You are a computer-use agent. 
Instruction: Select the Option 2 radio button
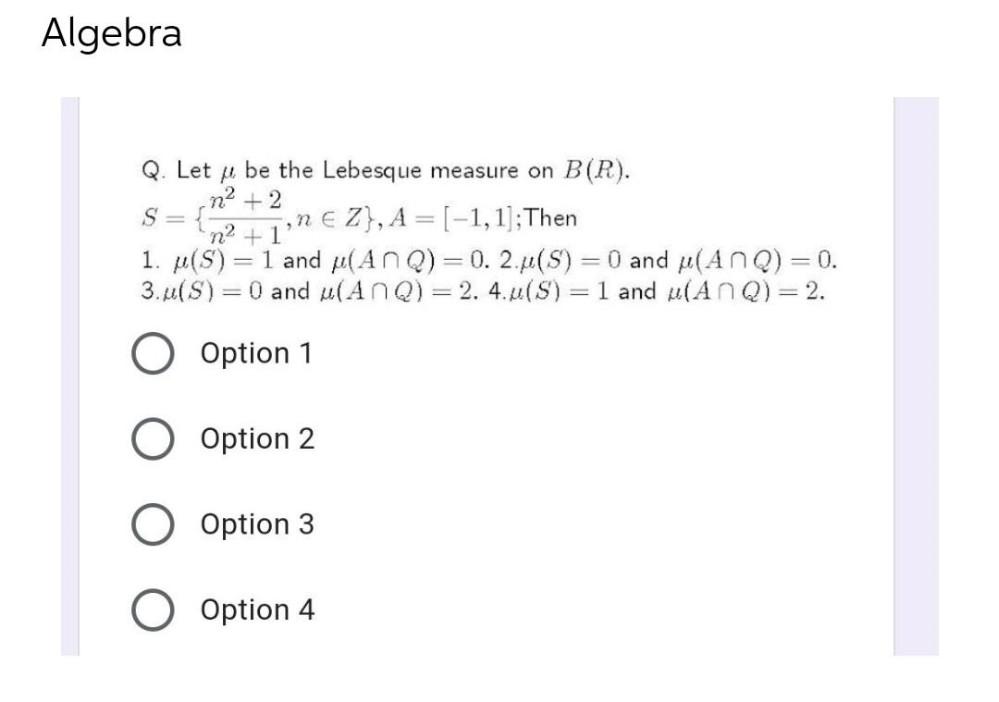click(155, 438)
